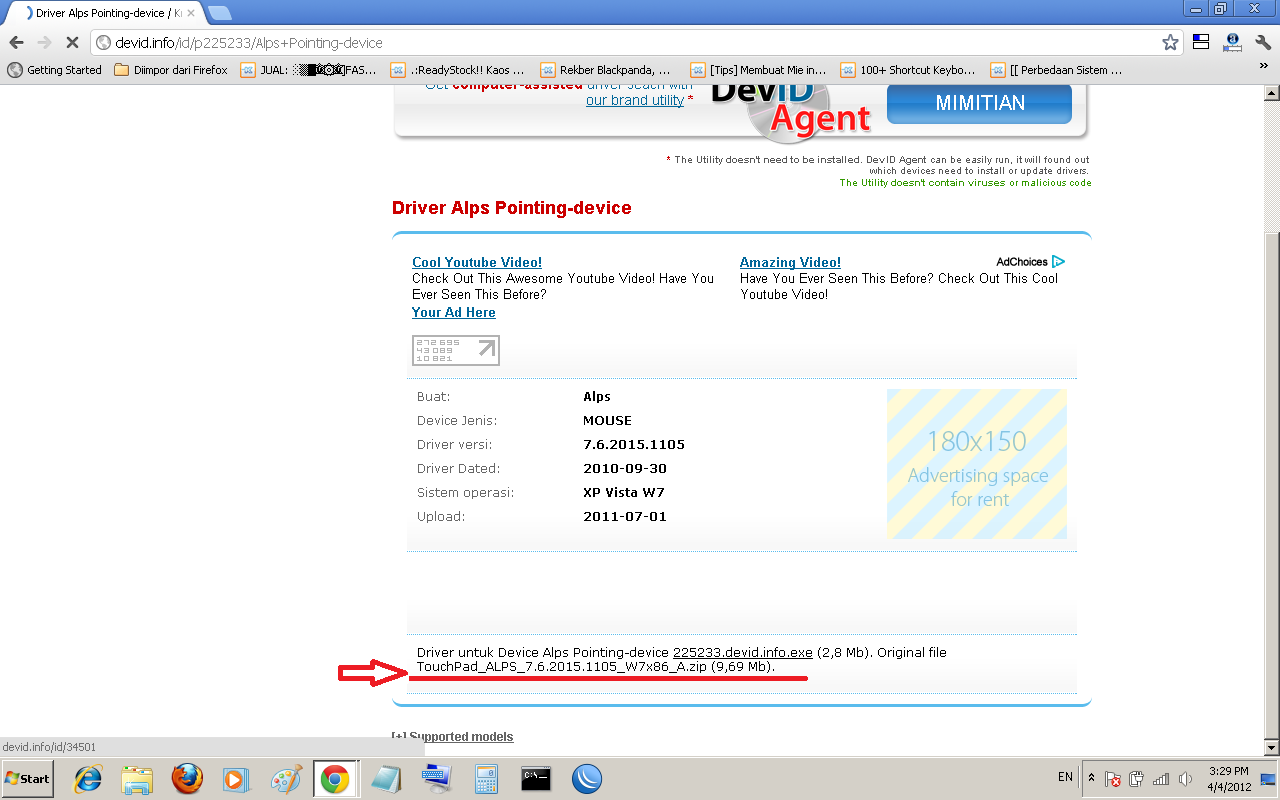Click the network signal tray icon
Image resolution: width=1280 pixels, height=800 pixels.
point(1161,778)
